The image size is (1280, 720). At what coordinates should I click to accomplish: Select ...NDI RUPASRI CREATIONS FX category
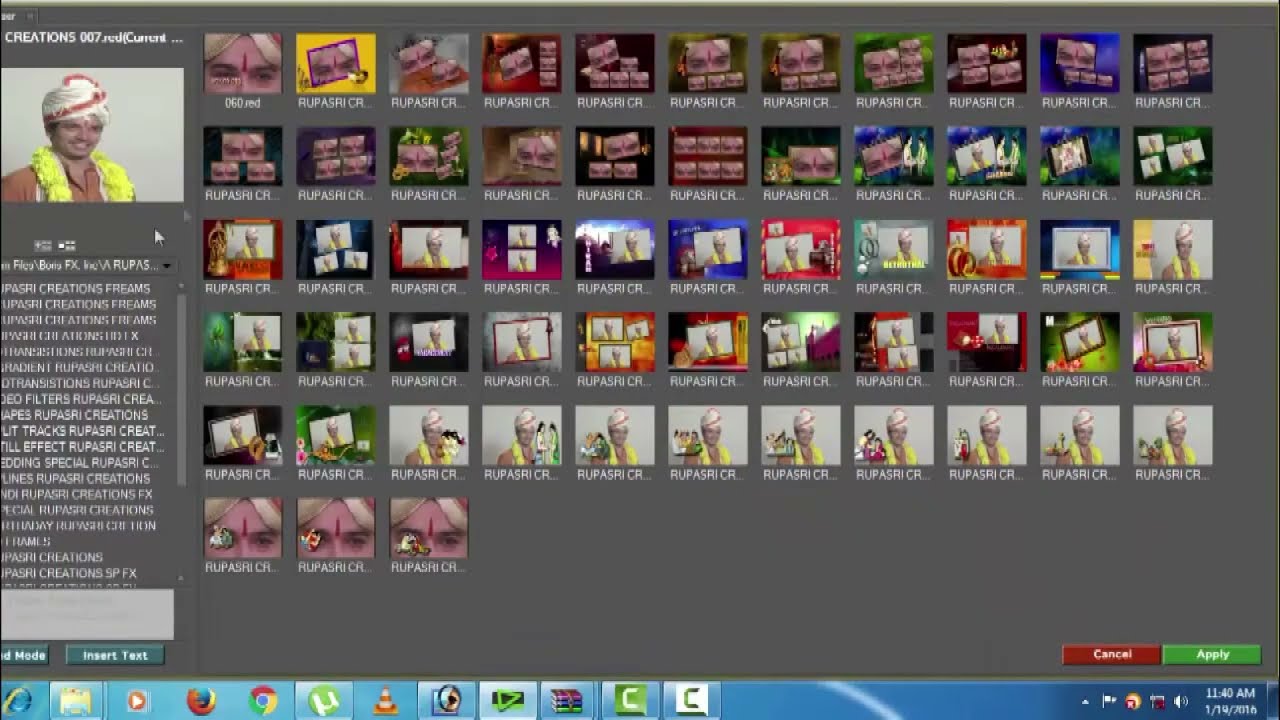pos(76,494)
